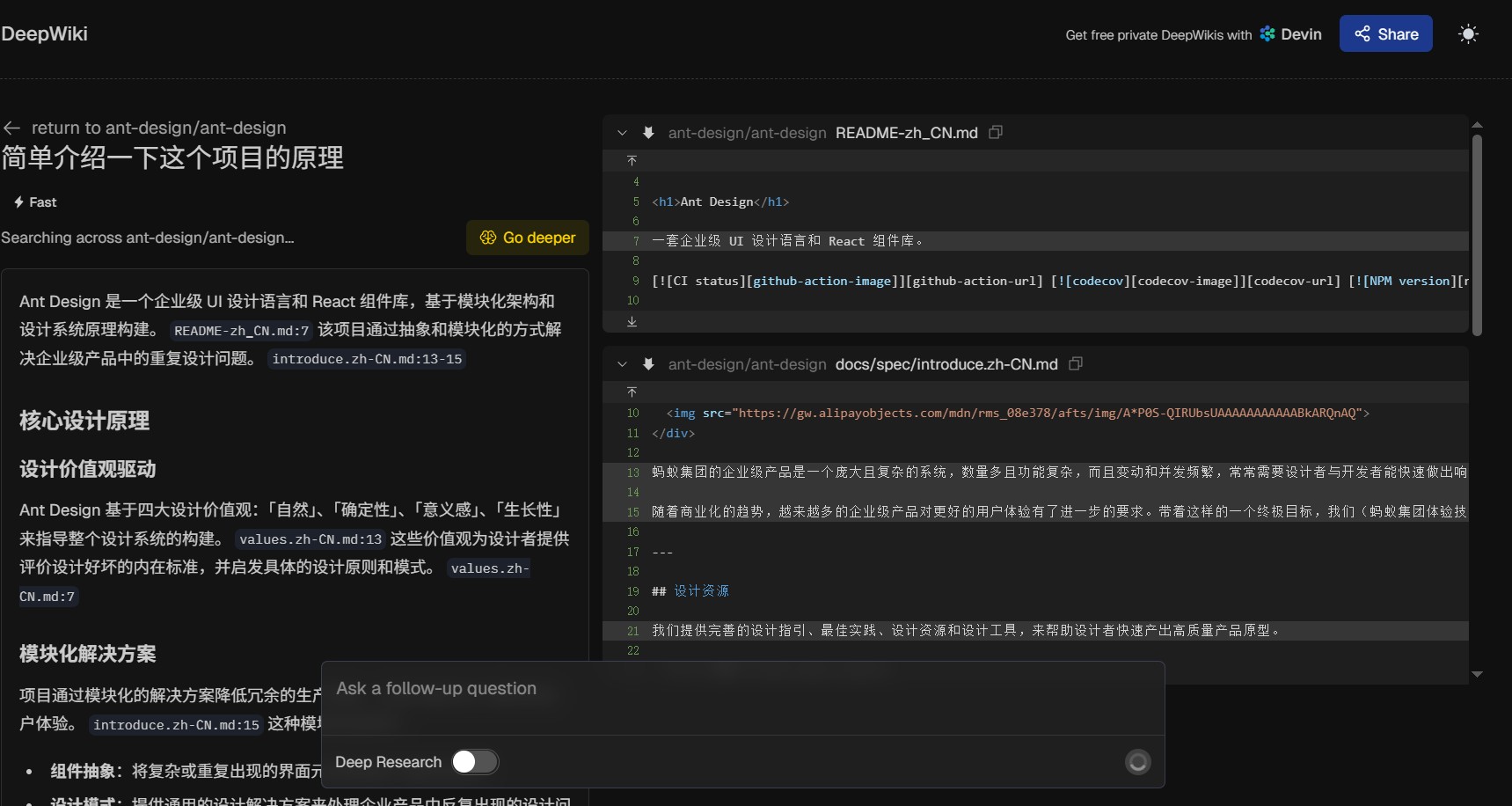1512x806 pixels.
Task: Click the 核心设计原理 heading
Action: (x=84, y=421)
